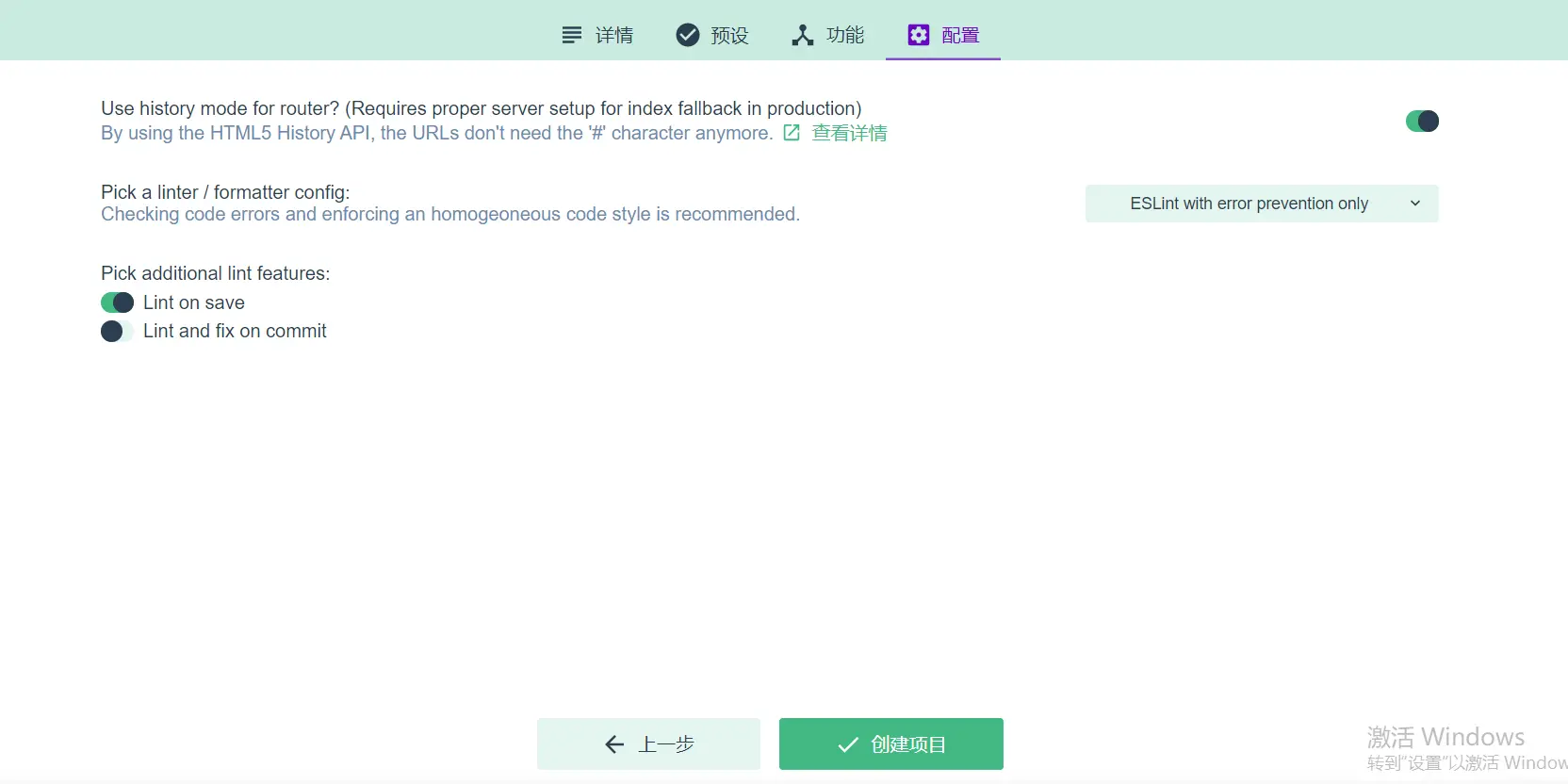The height and width of the screenshot is (784, 1568).
Task: Open the 功能 tab
Action: [x=828, y=35]
